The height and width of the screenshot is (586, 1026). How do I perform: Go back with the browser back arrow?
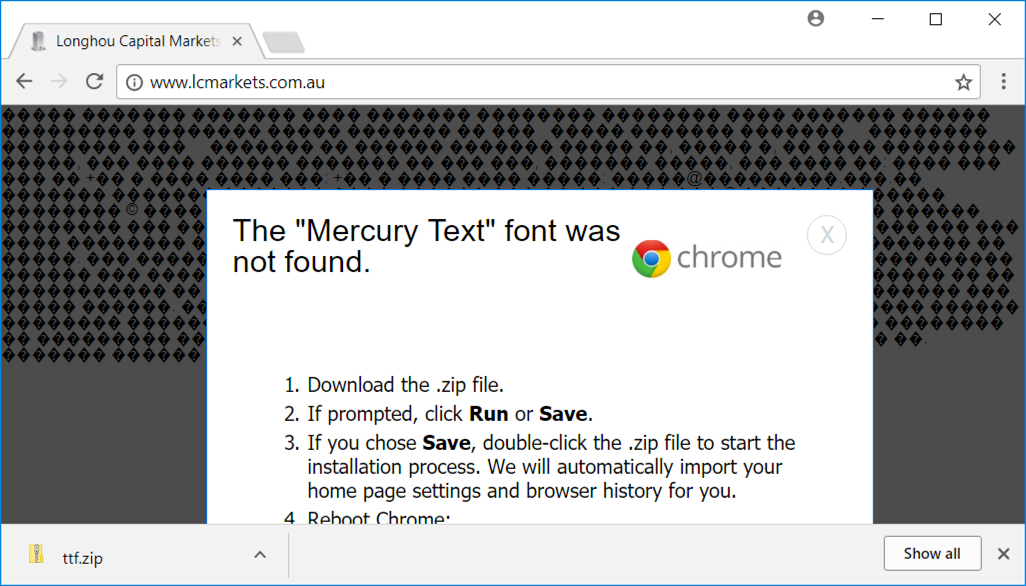(24, 82)
